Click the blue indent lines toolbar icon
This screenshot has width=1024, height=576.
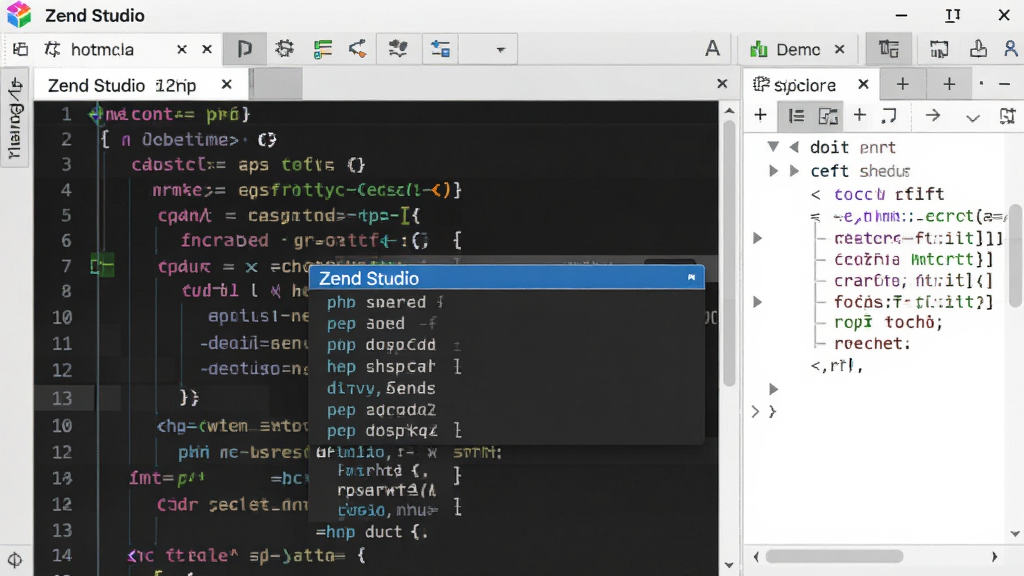440,49
